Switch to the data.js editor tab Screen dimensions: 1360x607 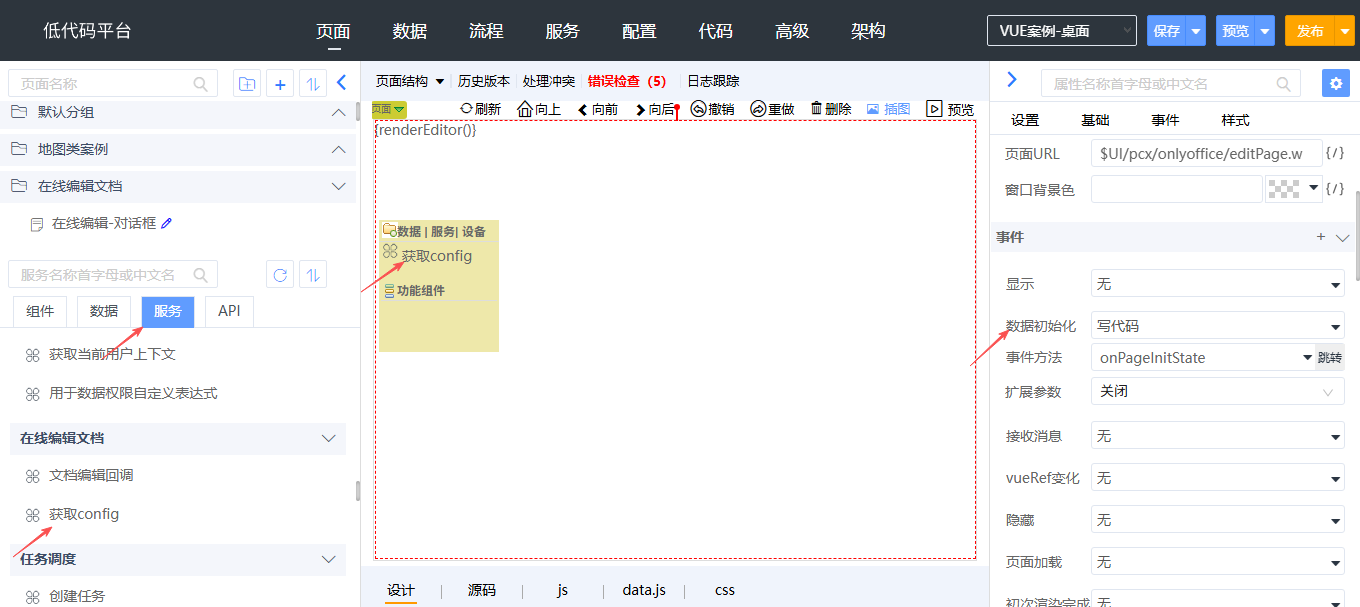[643, 590]
